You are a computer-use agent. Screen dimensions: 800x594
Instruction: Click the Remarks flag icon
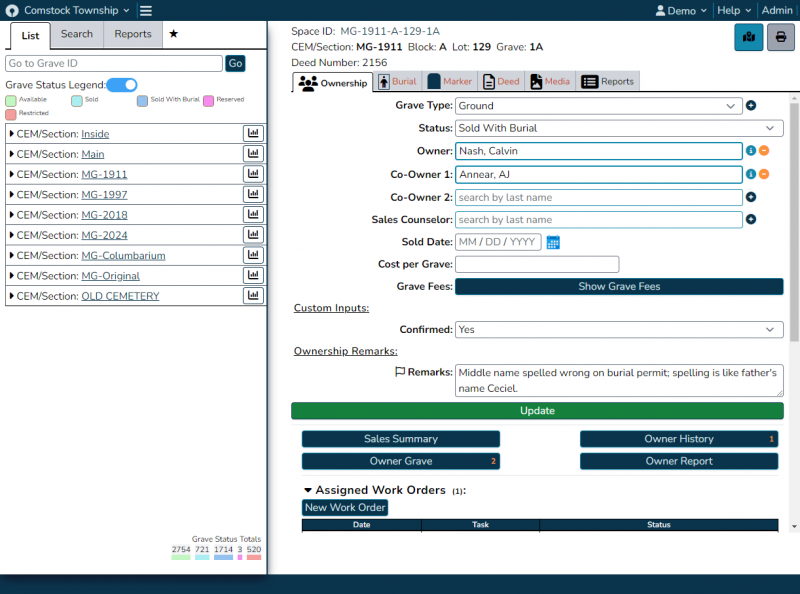click(400, 372)
